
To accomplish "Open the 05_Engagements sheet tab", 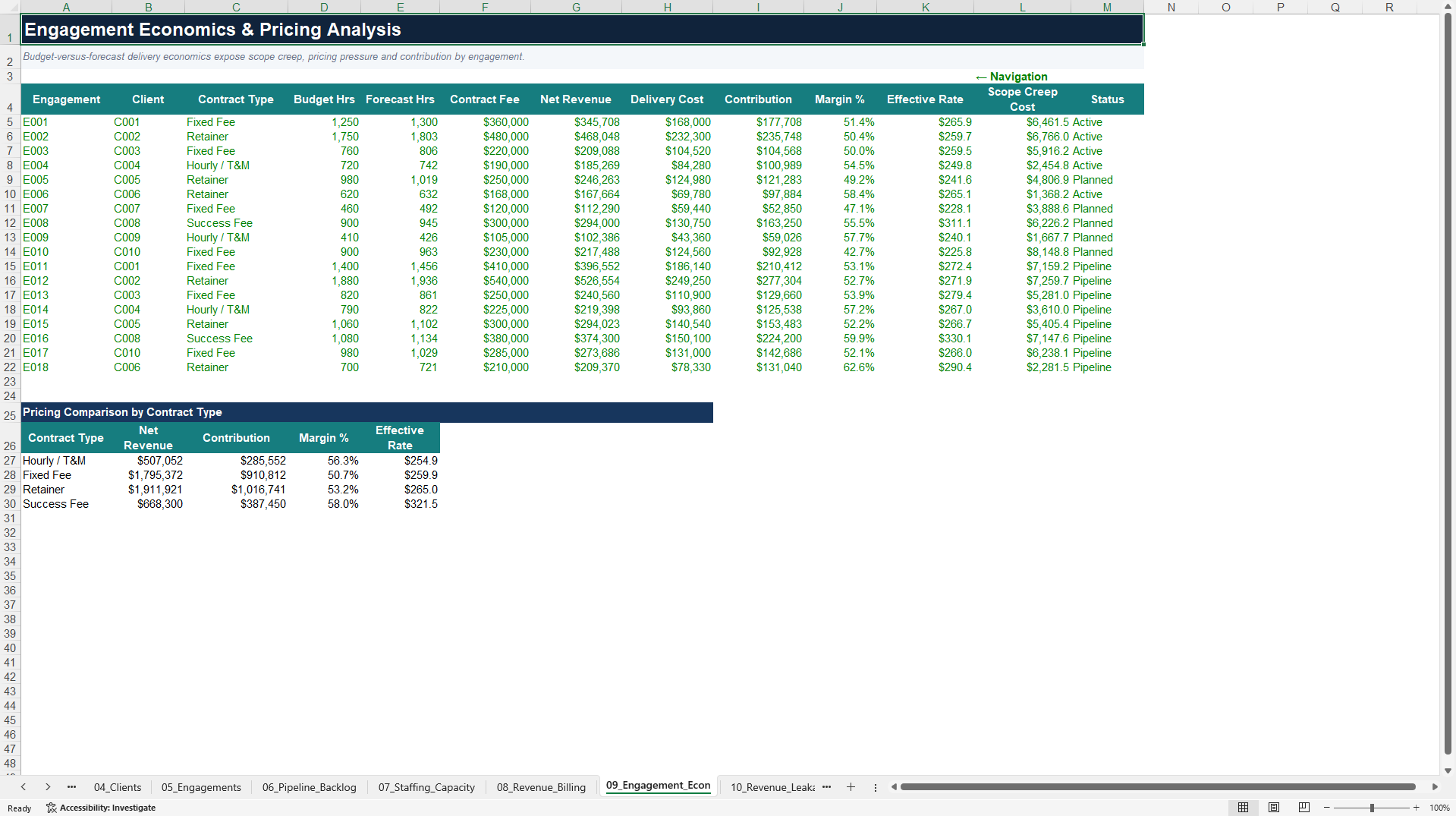I will [x=201, y=787].
